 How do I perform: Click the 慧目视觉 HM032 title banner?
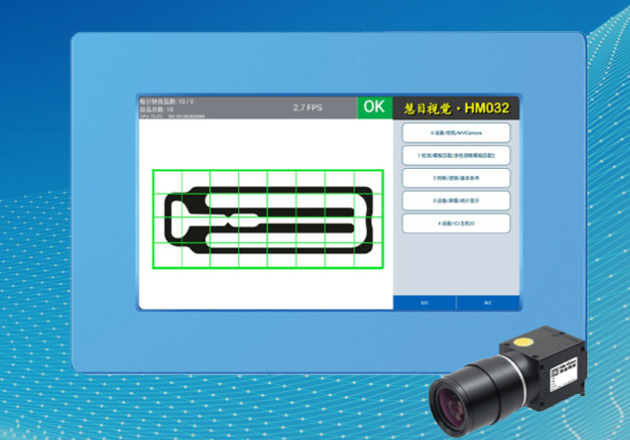pyautogui.click(x=456, y=107)
